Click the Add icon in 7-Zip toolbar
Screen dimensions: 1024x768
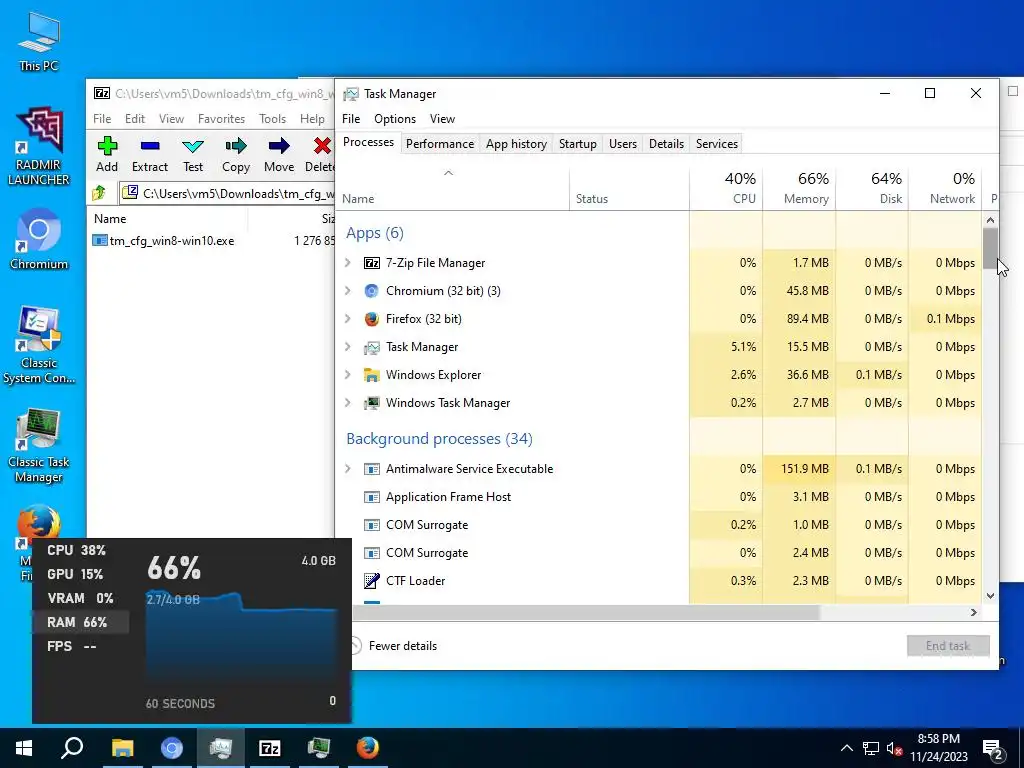tap(107, 146)
